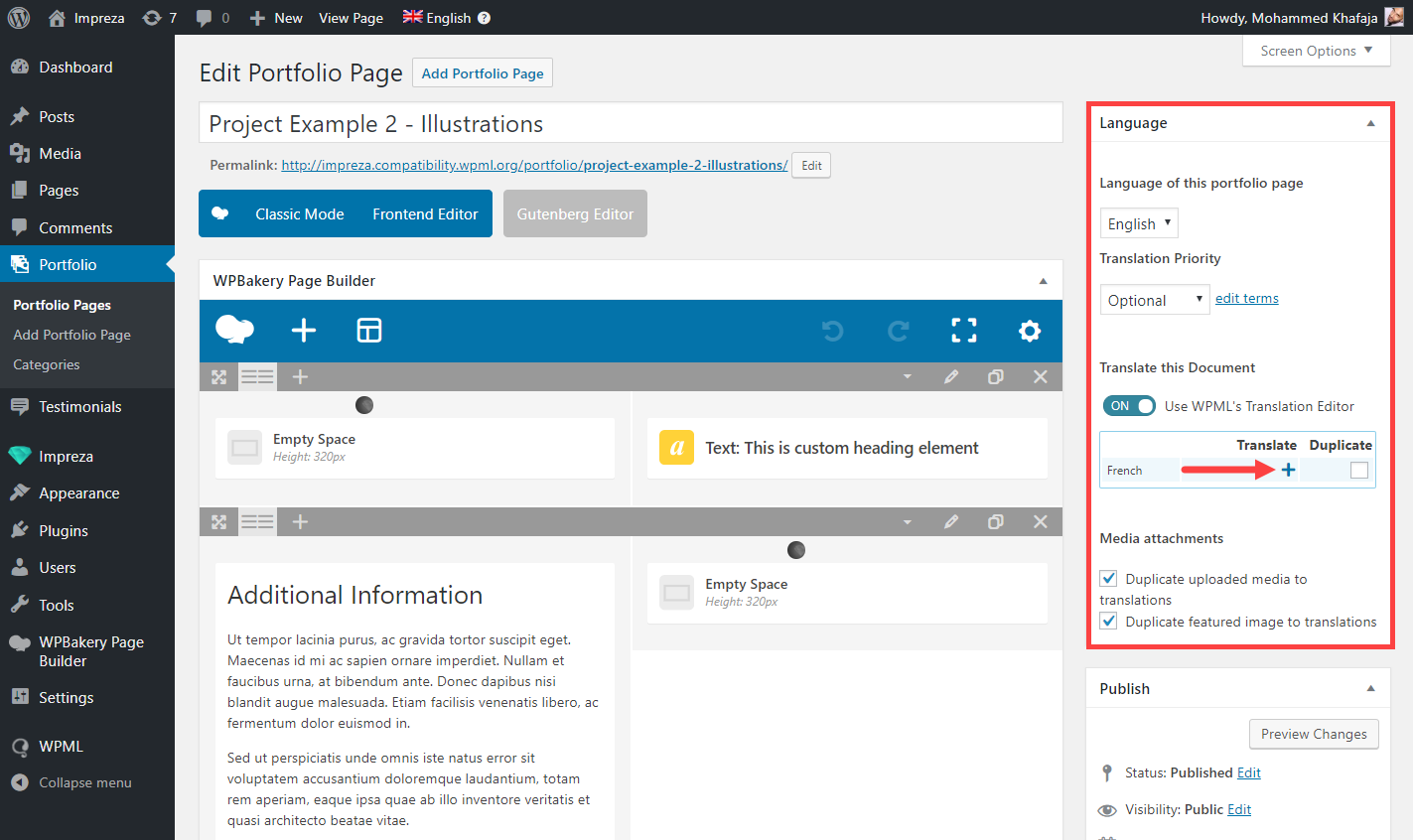Open the permalink URL link

coord(534,165)
